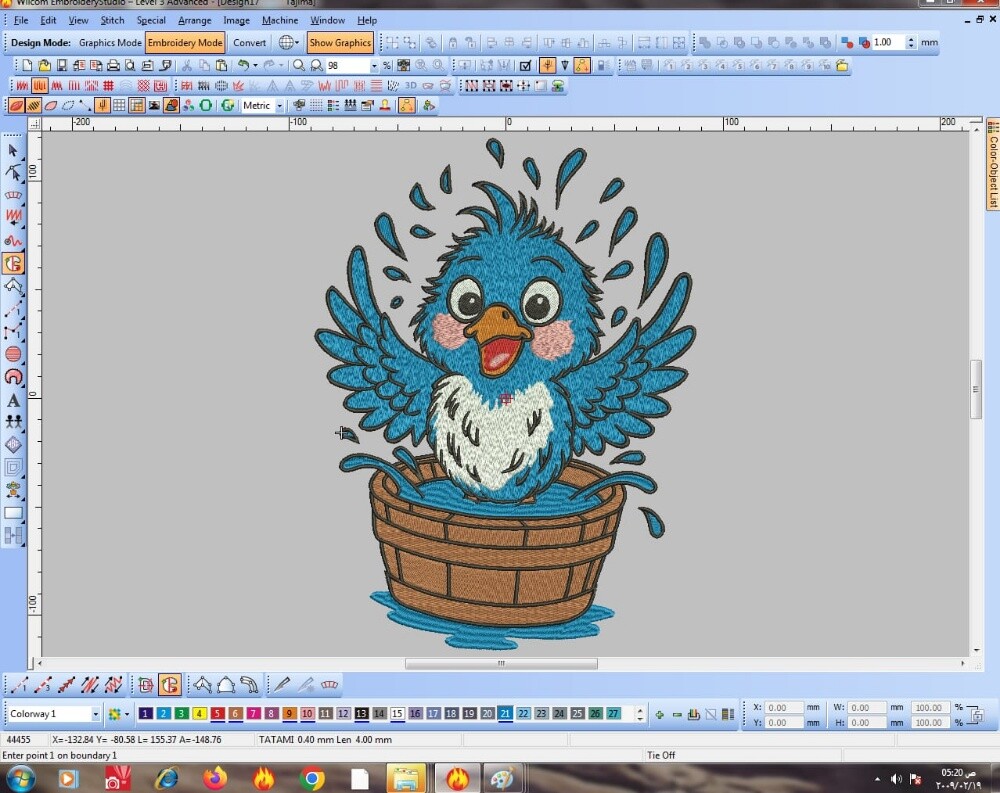This screenshot has height=793, width=1000.
Task: Pick the Lettering 'A' tool
Action: (x=13, y=401)
